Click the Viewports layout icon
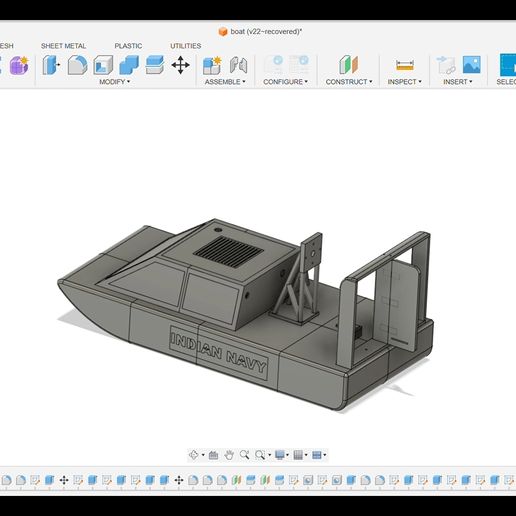 point(316,455)
